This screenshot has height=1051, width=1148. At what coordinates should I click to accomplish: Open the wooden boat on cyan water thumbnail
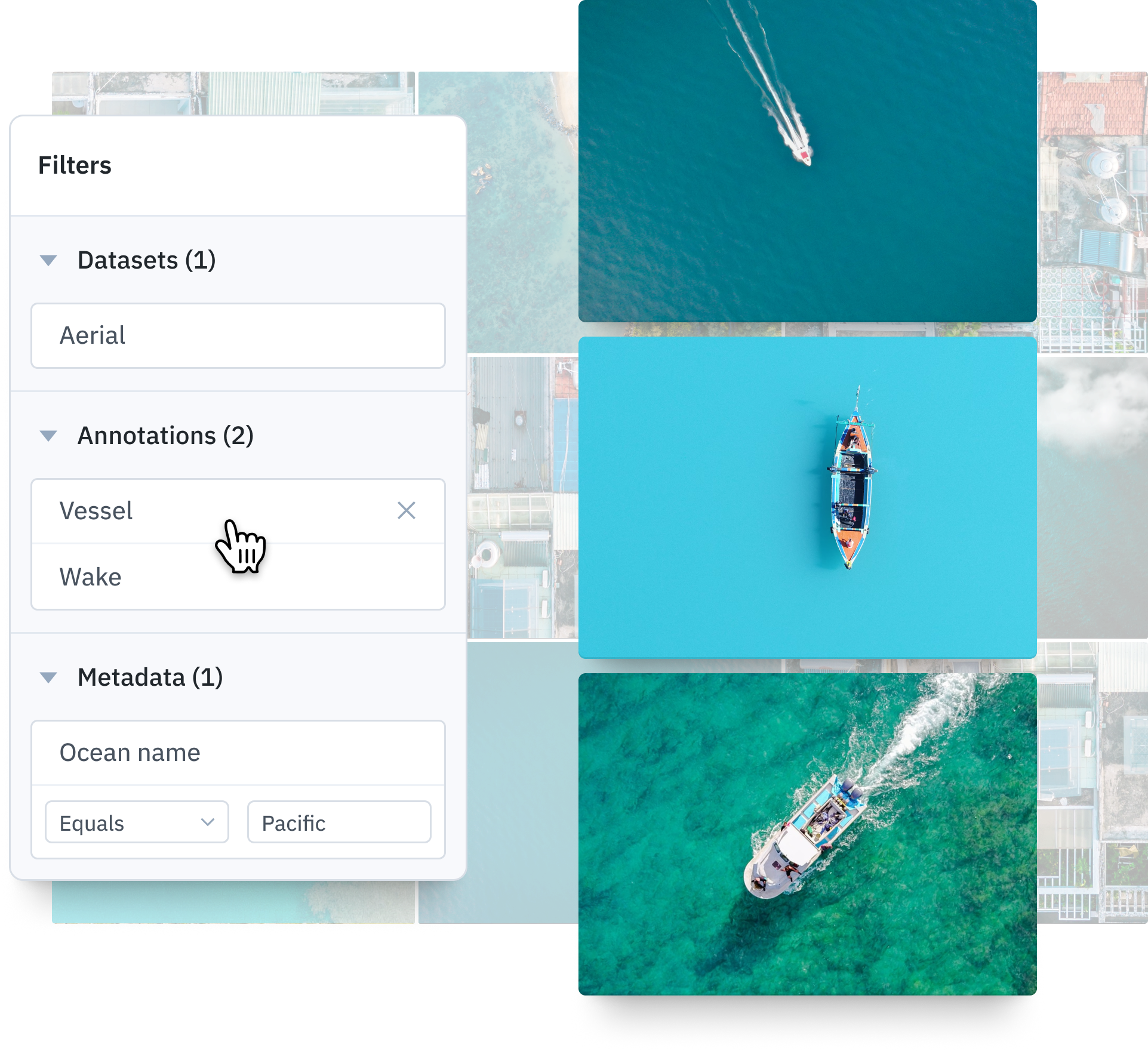807,498
